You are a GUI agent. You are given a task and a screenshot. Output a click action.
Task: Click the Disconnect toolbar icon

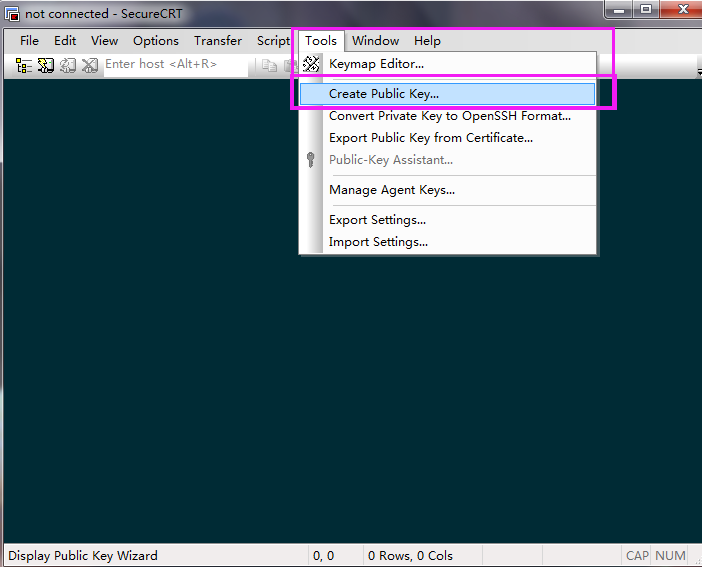coord(90,65)
